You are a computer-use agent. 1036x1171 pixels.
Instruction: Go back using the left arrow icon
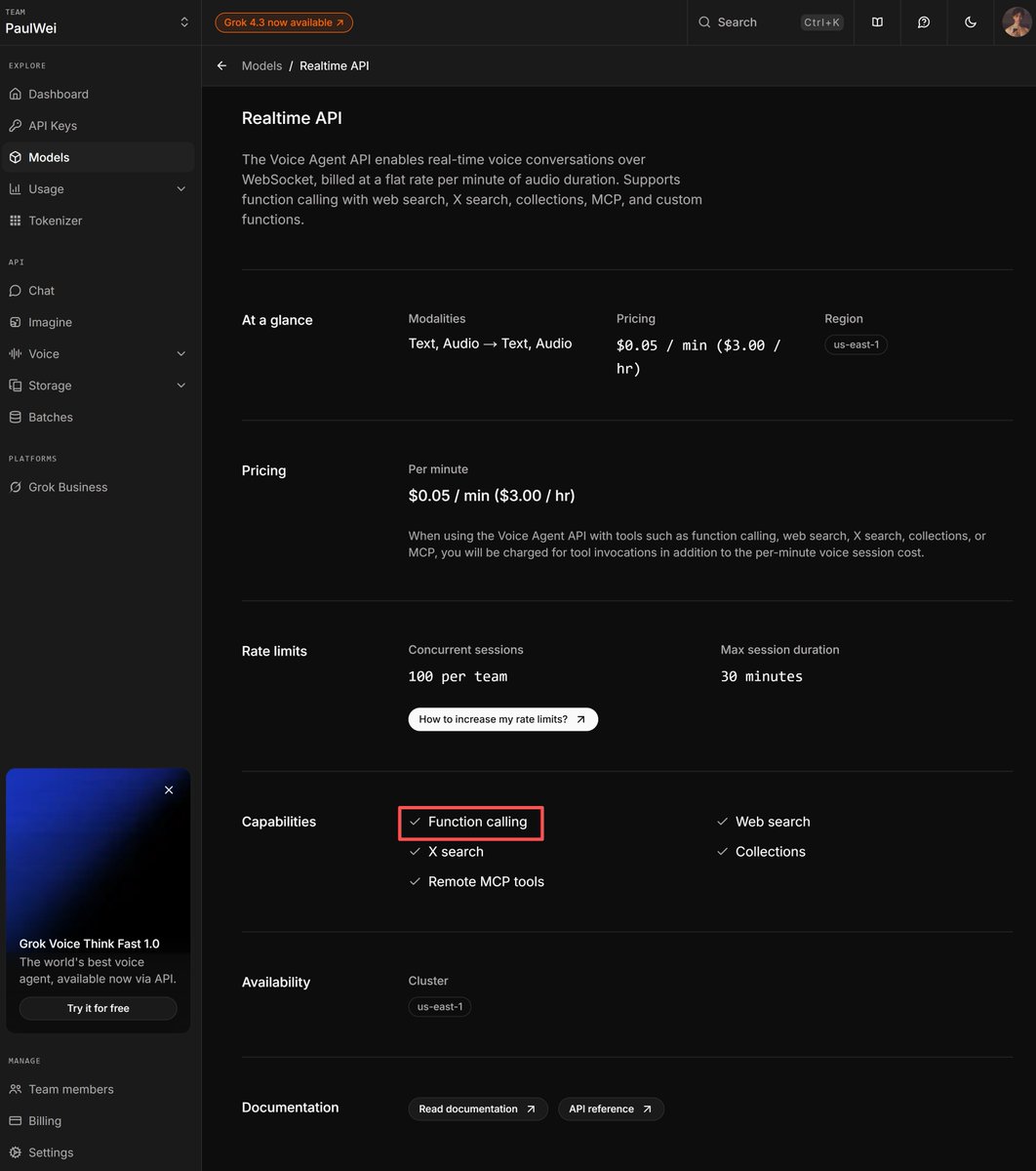pos(221,65)
